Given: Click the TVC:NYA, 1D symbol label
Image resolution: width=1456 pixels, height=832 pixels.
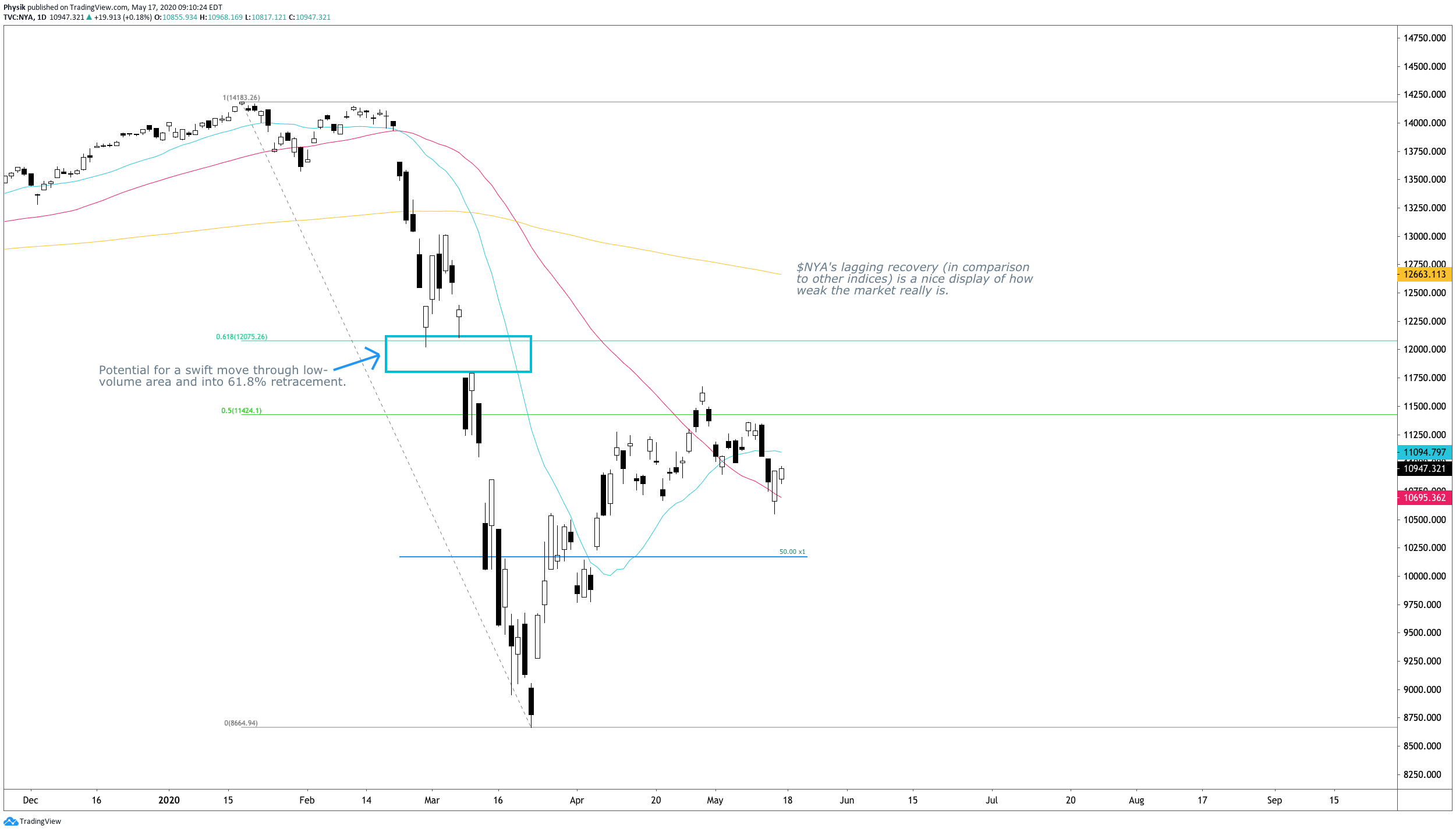Looking at the screenshot, I should 25,17.
